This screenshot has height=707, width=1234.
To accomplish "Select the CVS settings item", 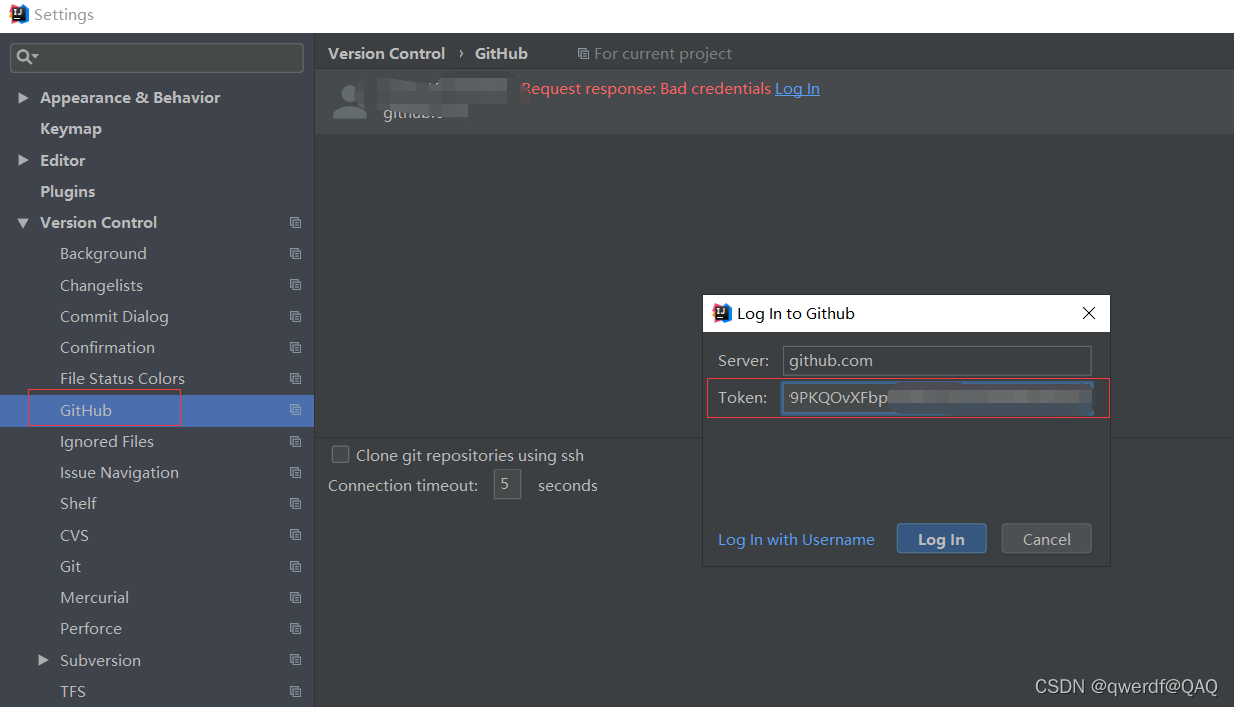I will click(x=74, y=535).
